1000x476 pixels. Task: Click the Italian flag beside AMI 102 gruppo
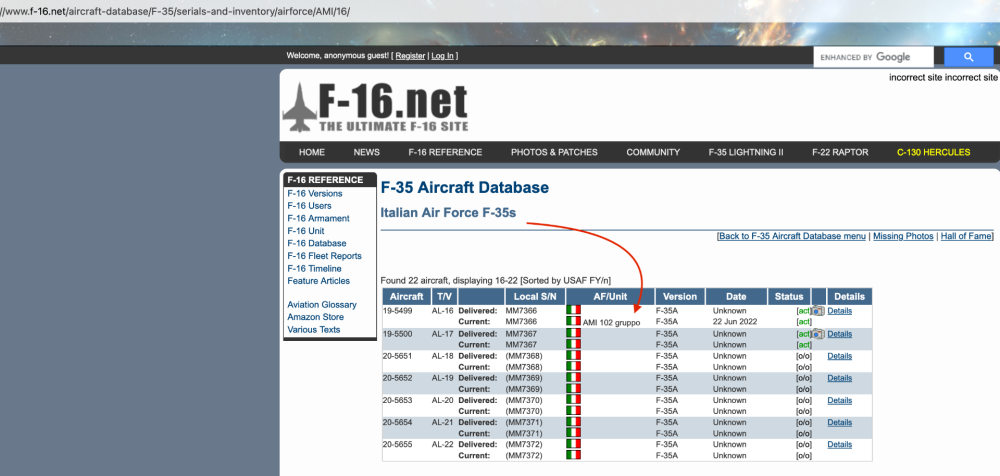pos(573,322)
